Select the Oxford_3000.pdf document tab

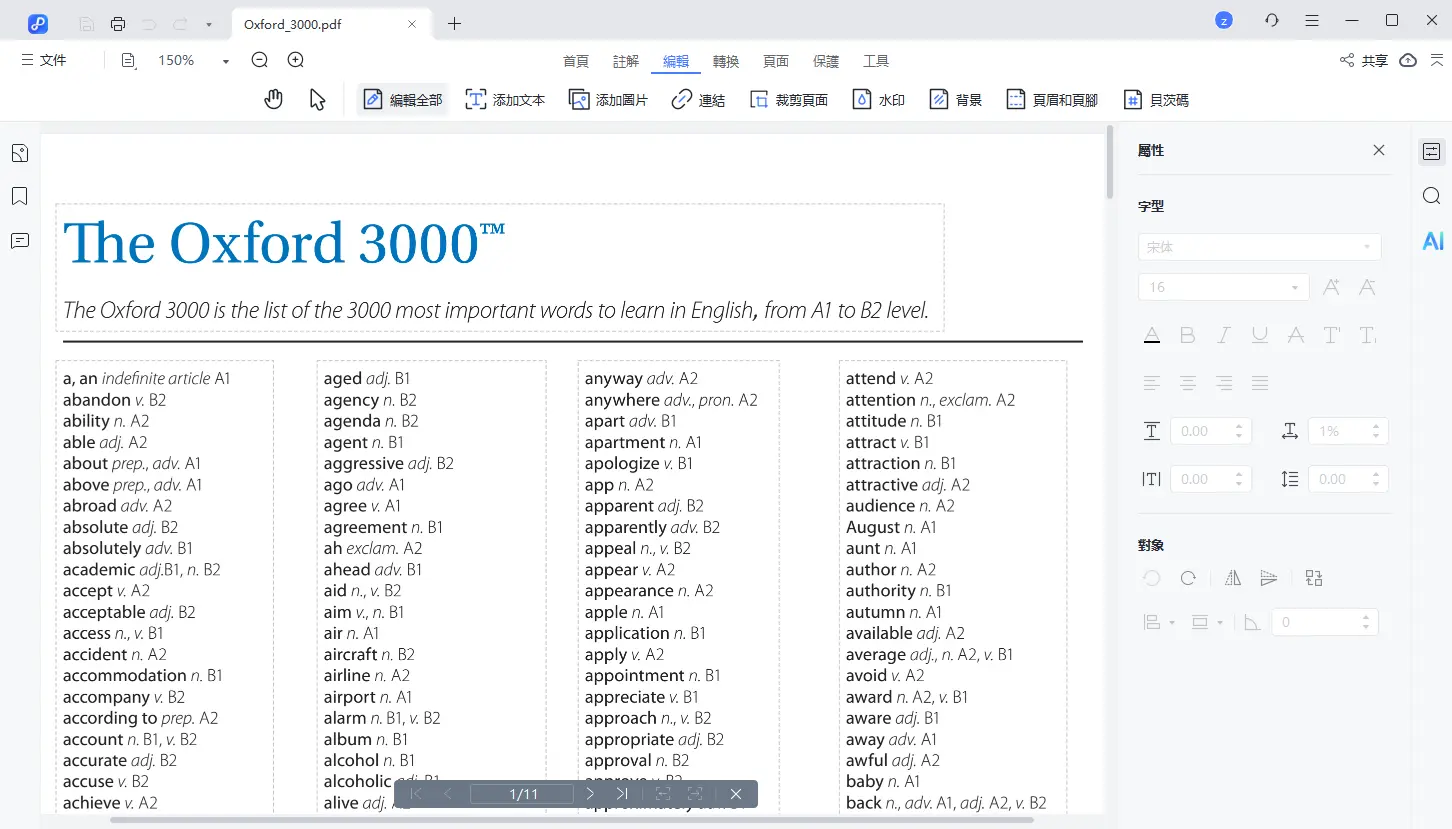point(331,24)
